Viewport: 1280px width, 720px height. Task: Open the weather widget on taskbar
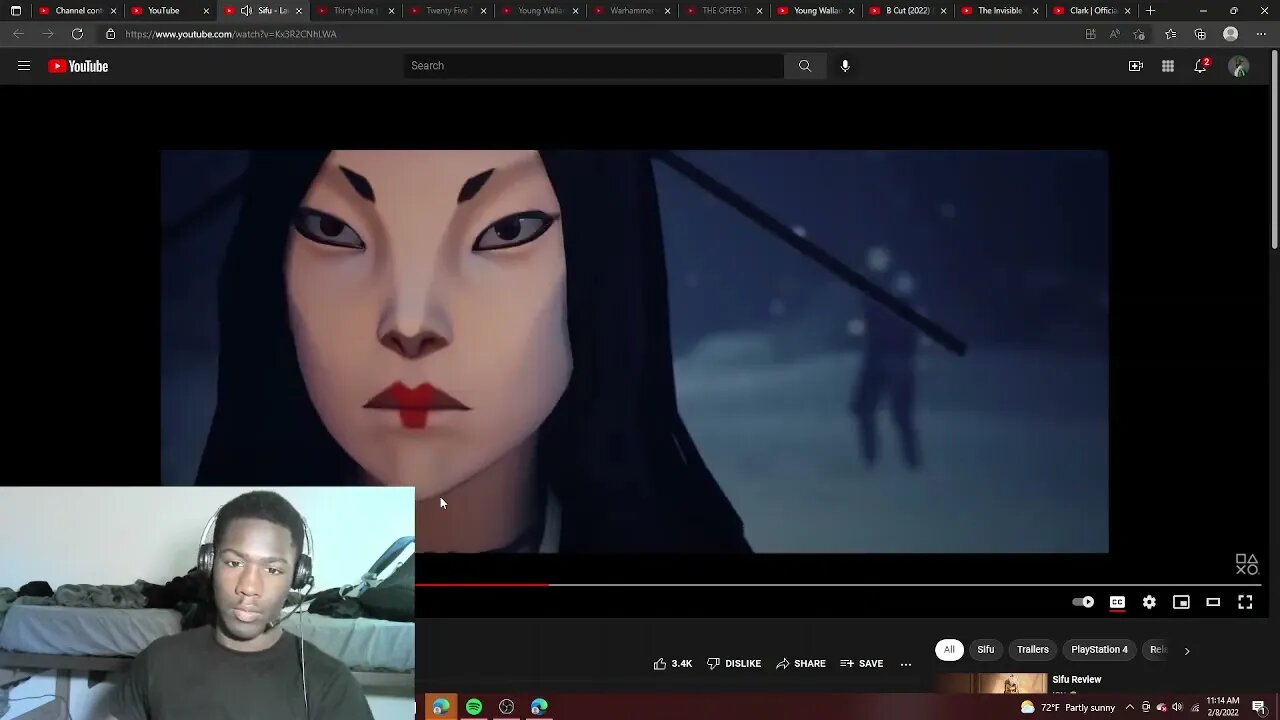pyautogui.click(x=1068, y=707)
